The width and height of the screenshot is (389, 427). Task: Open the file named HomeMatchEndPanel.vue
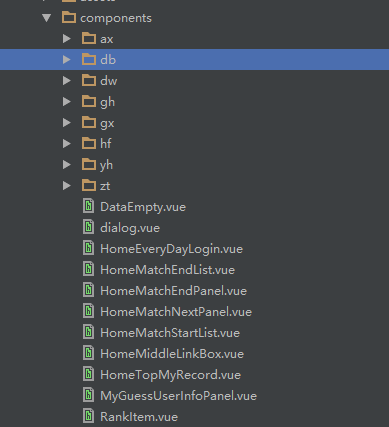[173, 291]
